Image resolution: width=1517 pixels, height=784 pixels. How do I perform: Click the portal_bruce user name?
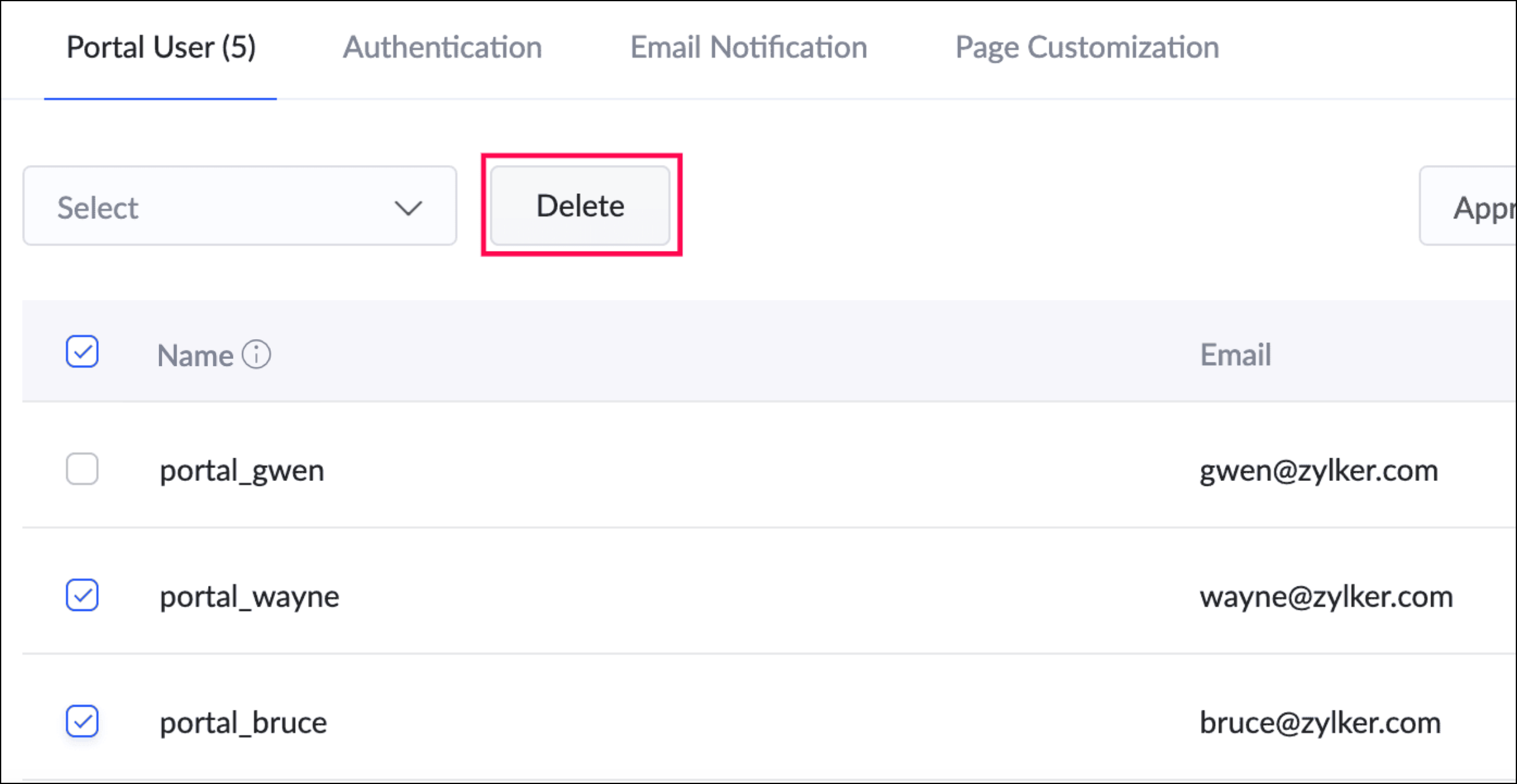[243, 723]
